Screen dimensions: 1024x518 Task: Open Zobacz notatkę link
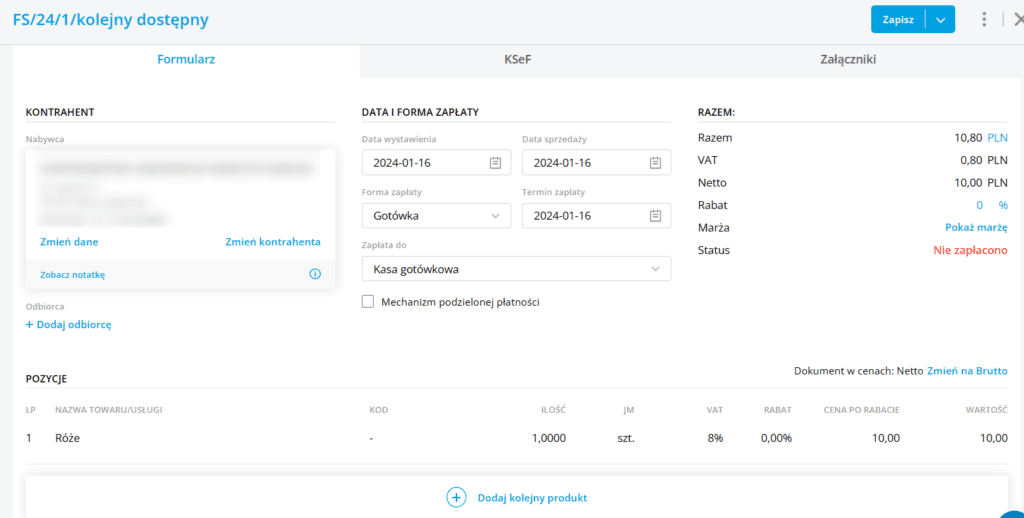(x=72, y=275)
